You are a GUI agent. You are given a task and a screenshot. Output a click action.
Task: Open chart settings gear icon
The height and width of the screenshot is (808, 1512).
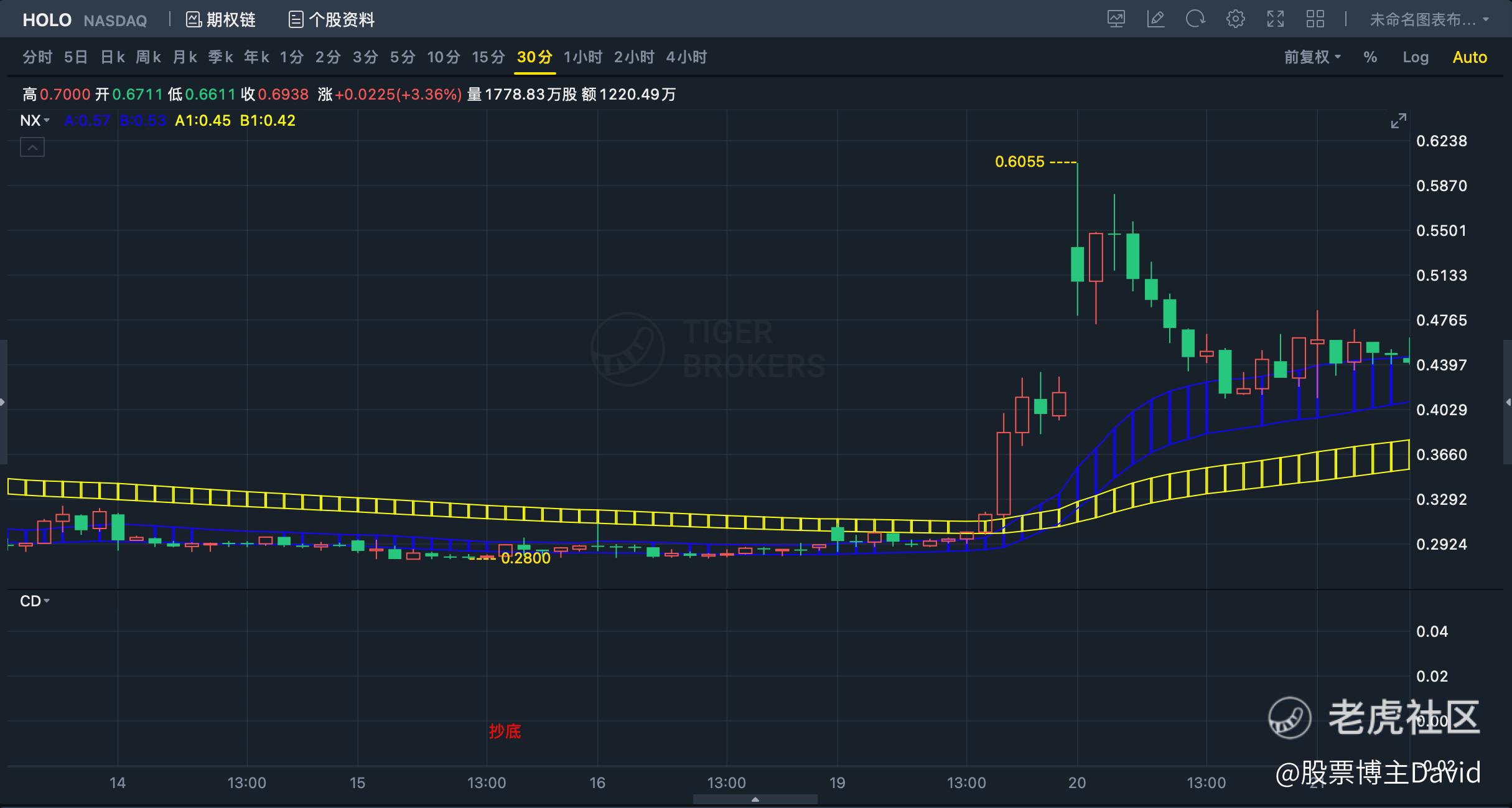pos(1235,19)
